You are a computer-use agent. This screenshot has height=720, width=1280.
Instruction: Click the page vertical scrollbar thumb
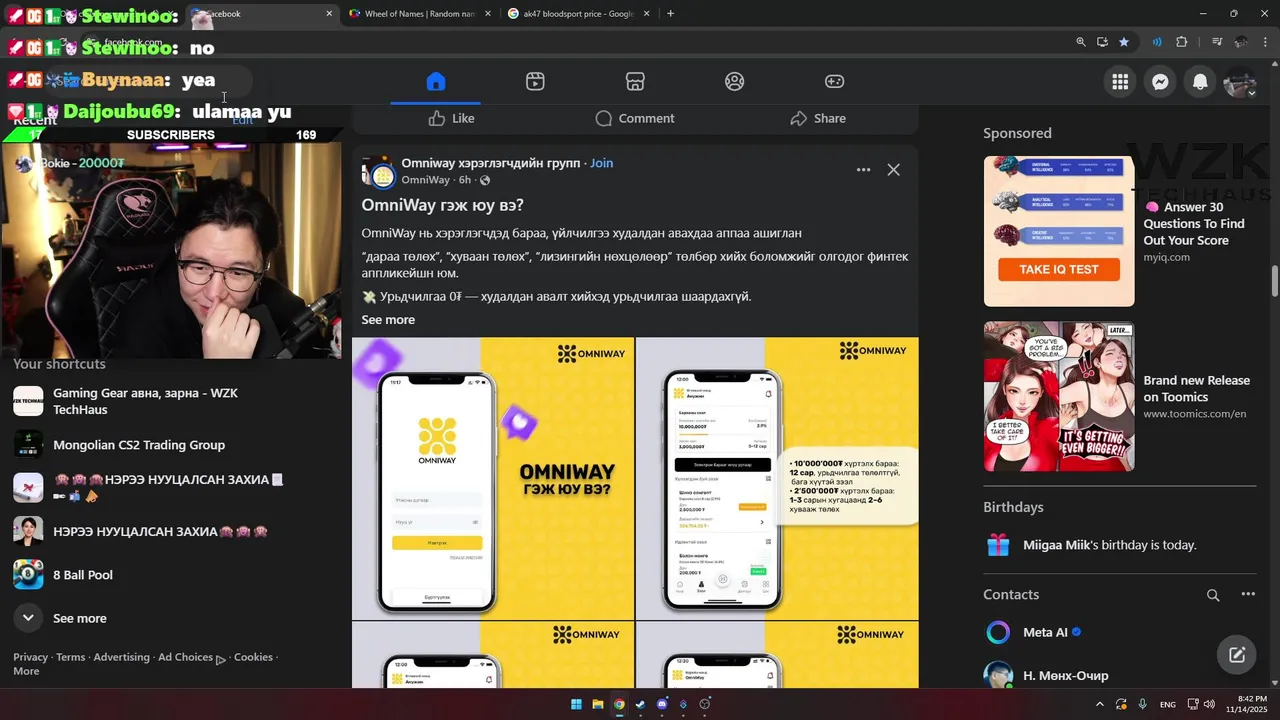1274,281
